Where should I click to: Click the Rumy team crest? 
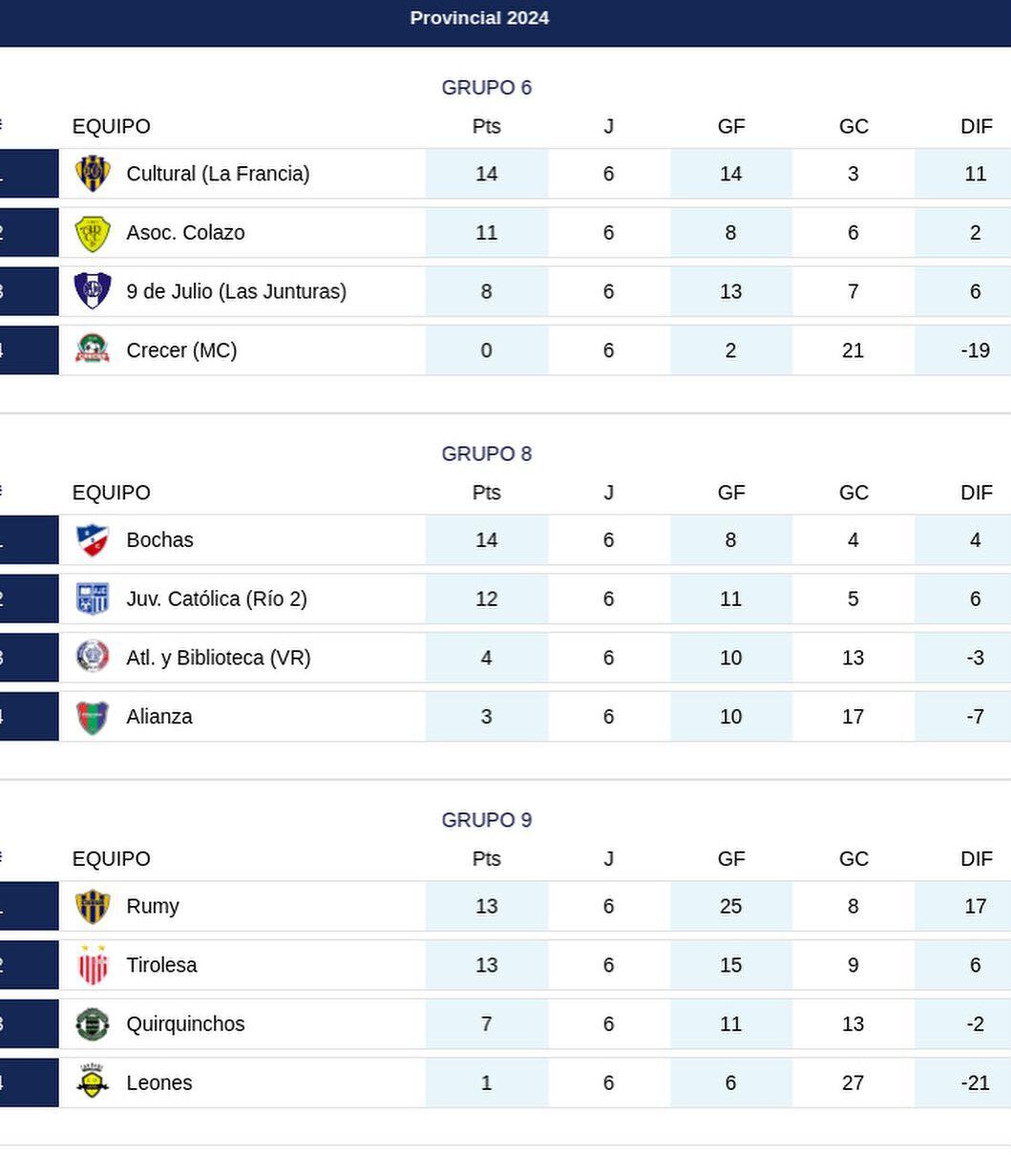(x=93, y=907)
